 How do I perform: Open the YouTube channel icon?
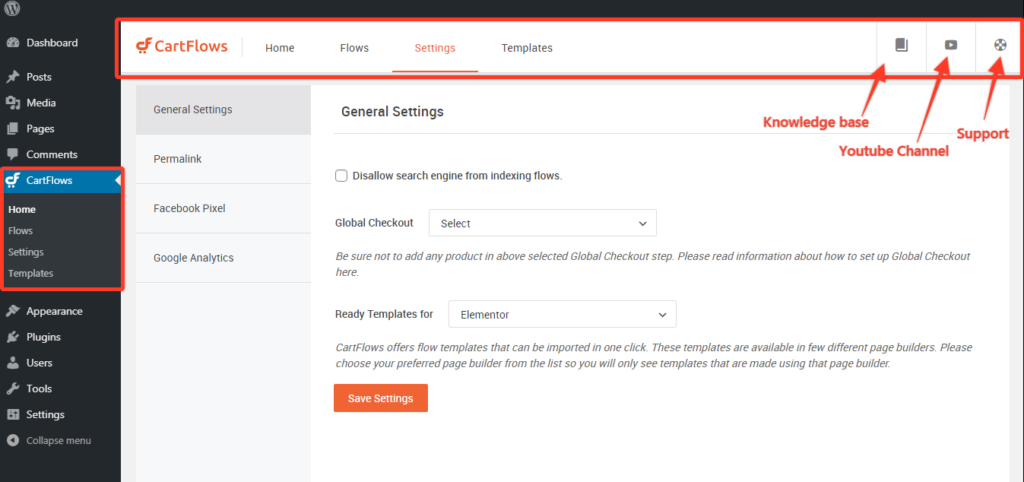point(951,45)
